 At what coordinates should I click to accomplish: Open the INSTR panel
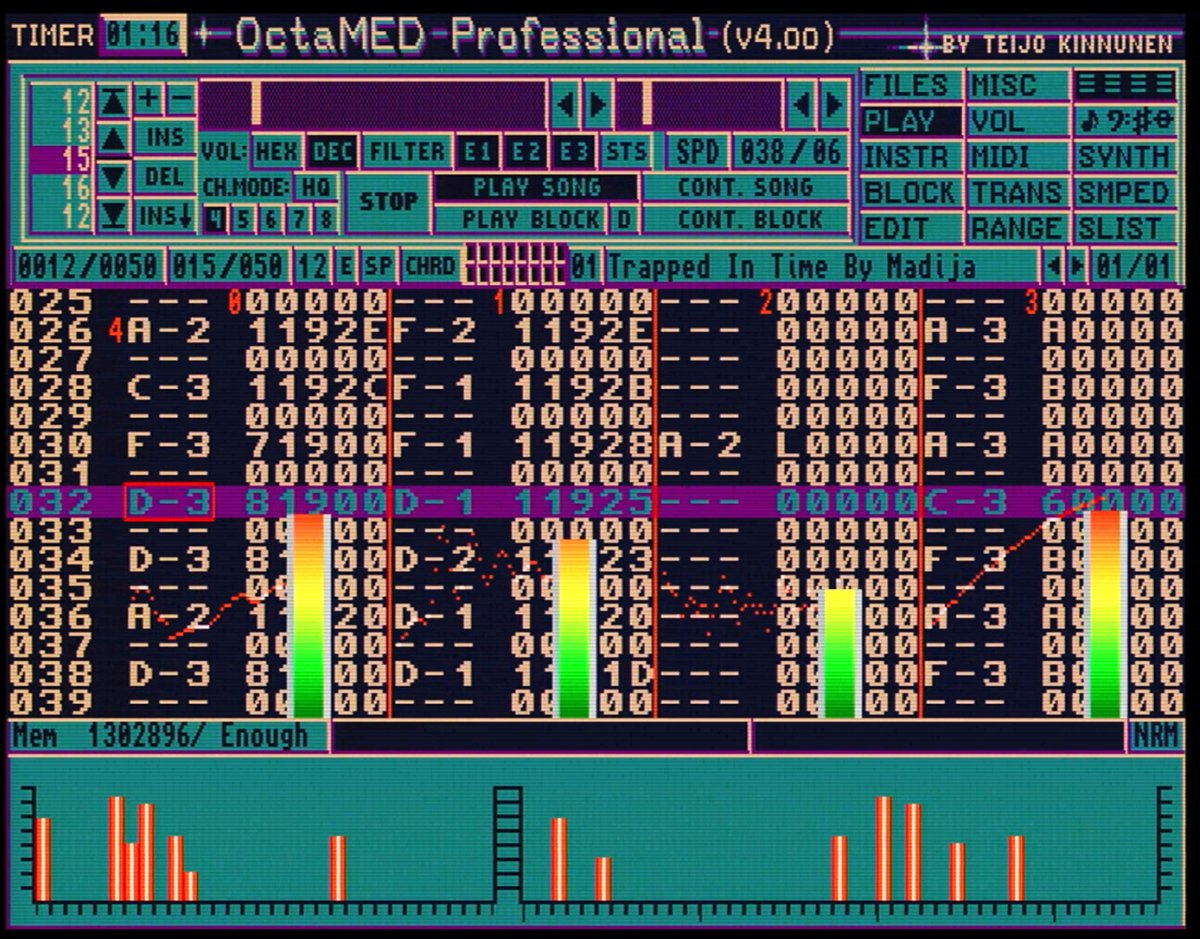911,157
